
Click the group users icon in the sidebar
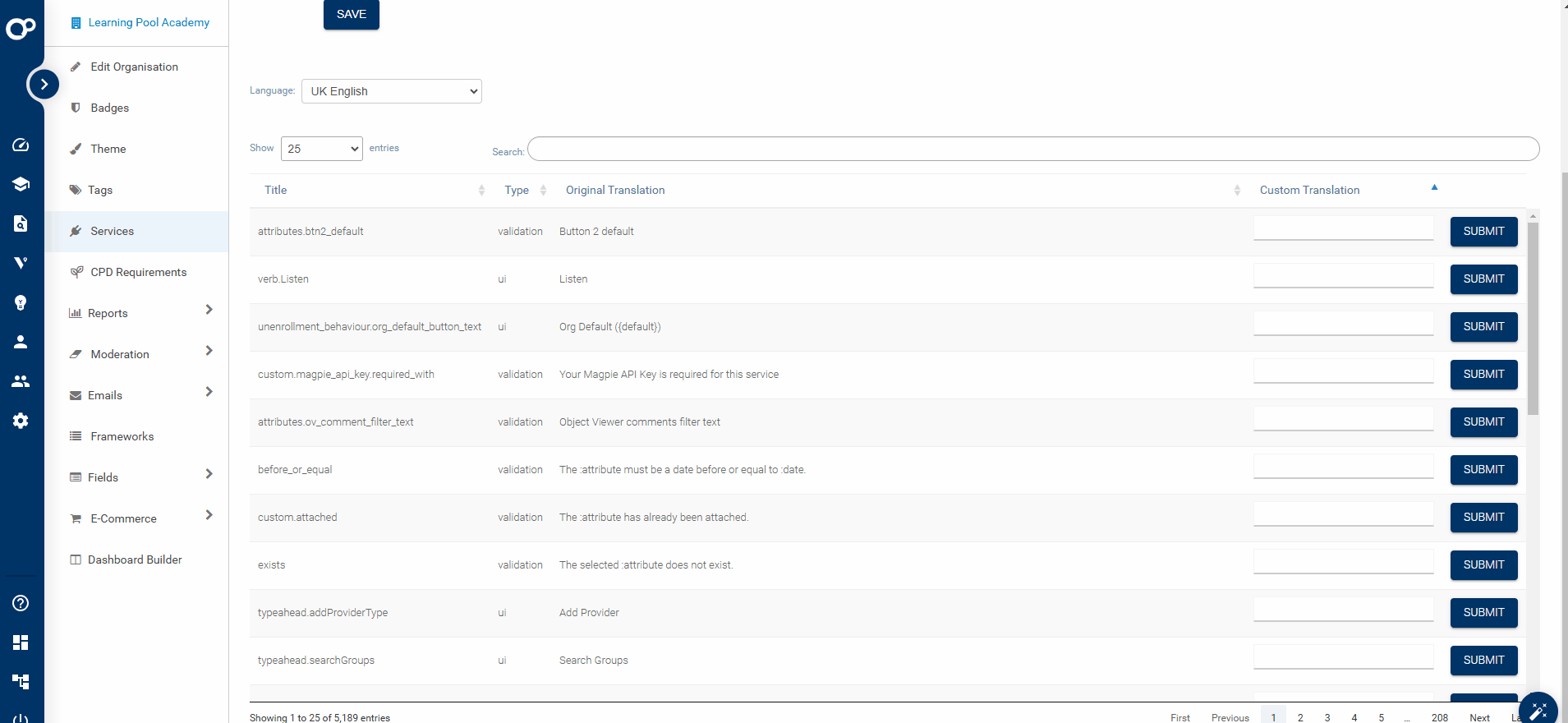(x=21, y=381)
